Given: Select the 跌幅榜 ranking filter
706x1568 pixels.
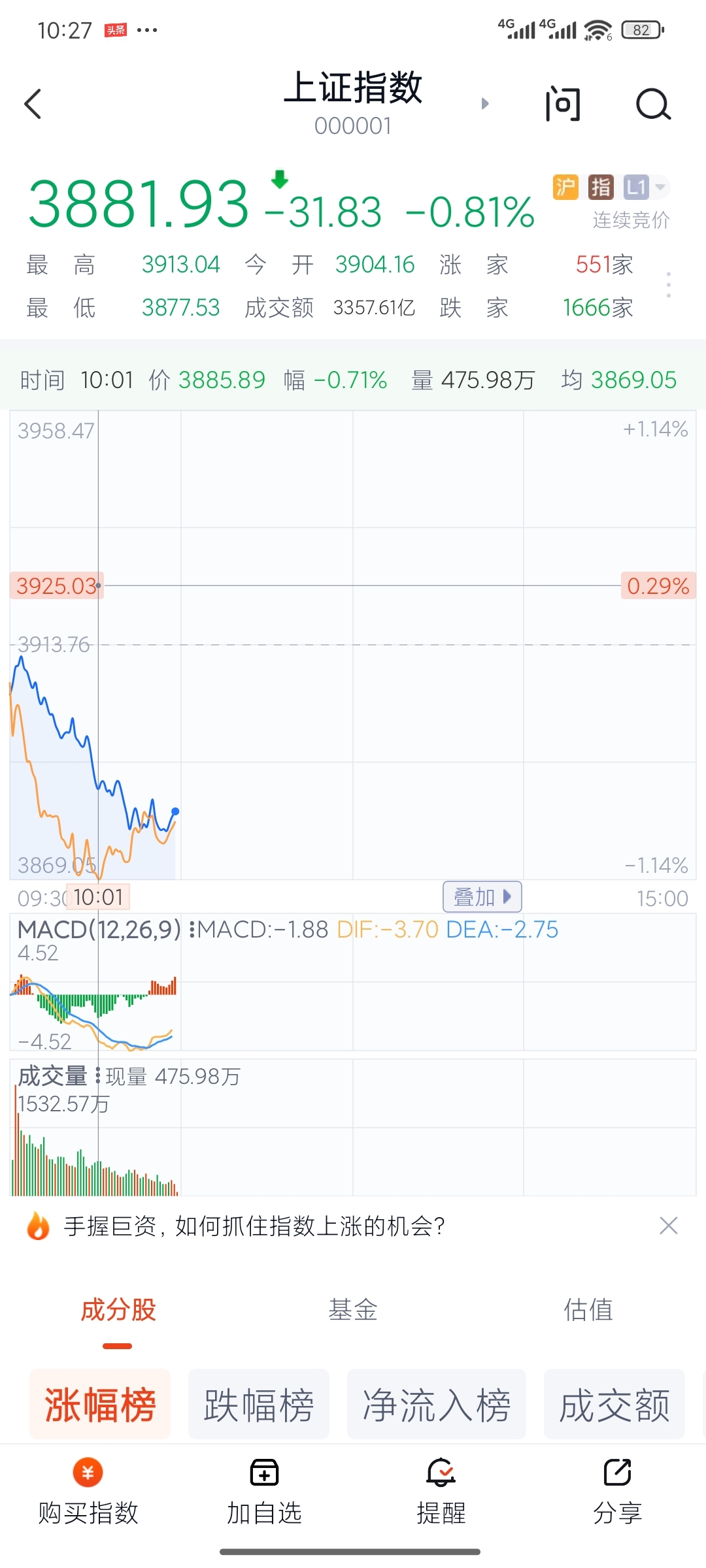Looking at the screenshot, I should tap(259, 1405).
